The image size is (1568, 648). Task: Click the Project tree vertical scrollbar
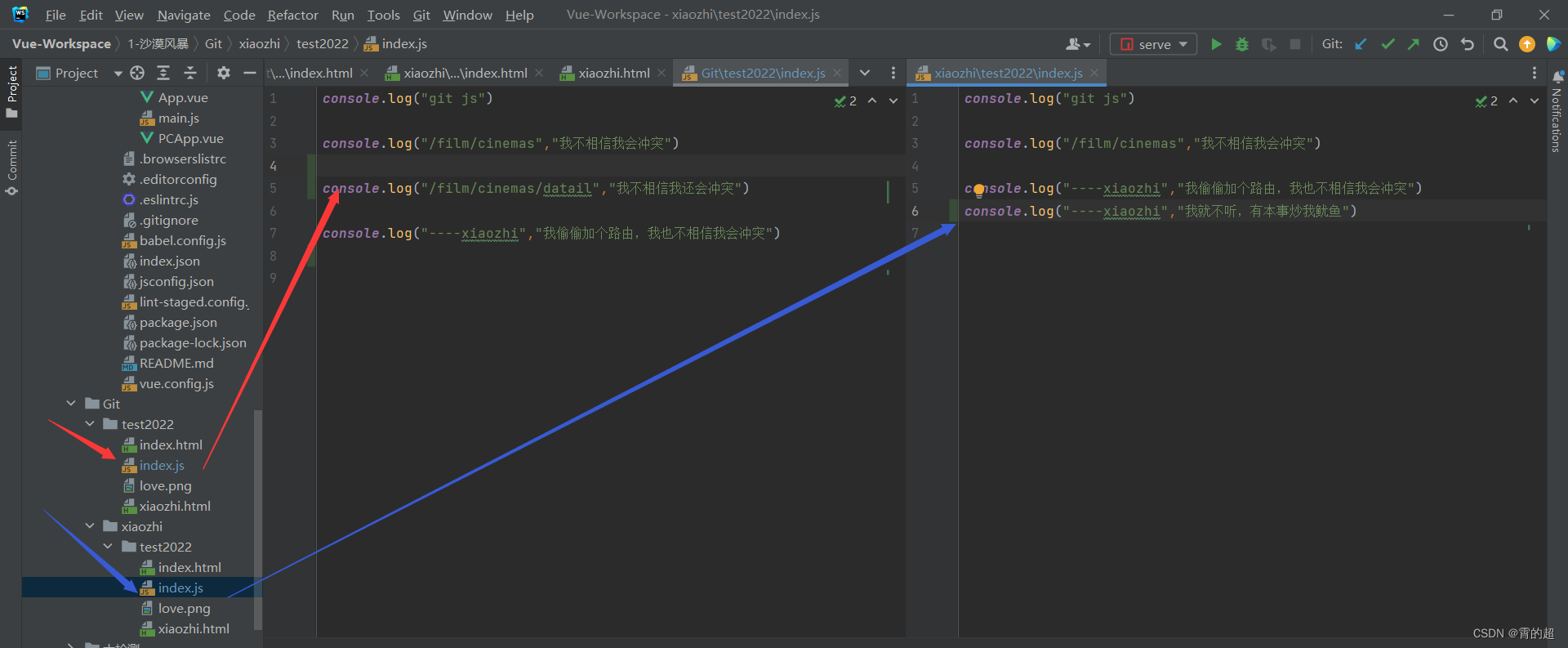click(258, 519)
